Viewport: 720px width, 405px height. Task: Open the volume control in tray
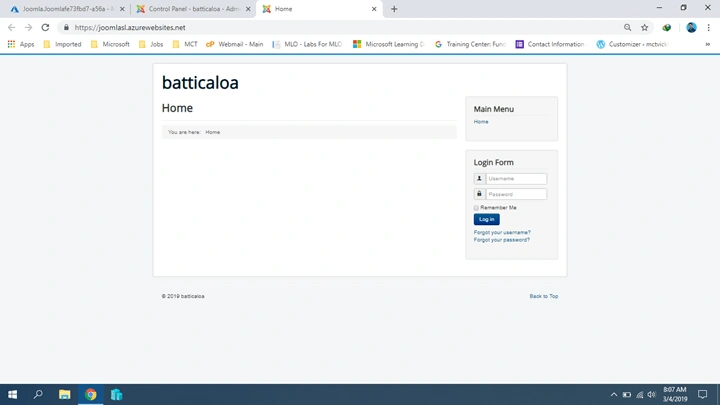[x=652, y=394]
